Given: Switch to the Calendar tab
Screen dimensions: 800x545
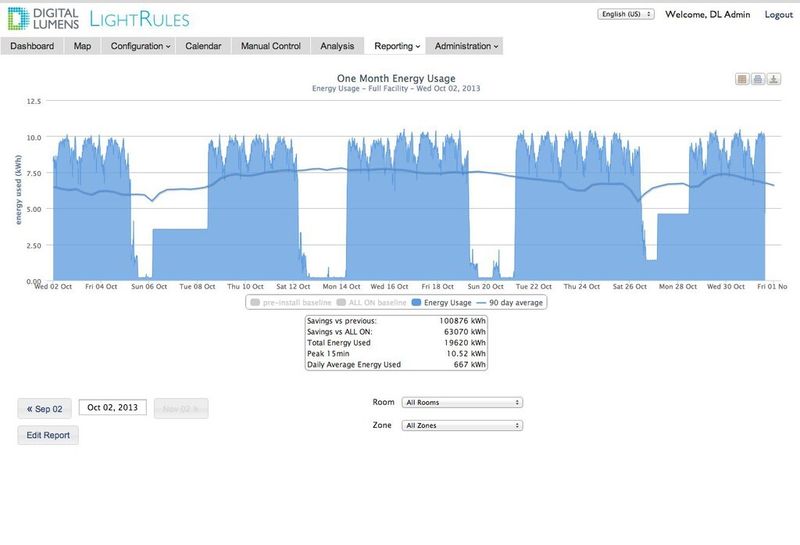Looking at the screenshot, I should point(203,46).
